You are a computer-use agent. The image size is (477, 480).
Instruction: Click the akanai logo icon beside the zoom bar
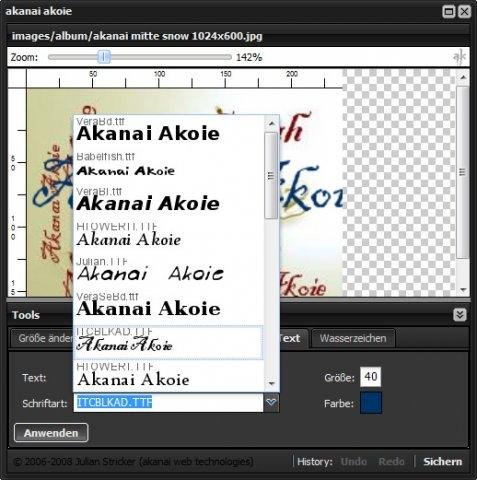[x=460, y=57]
